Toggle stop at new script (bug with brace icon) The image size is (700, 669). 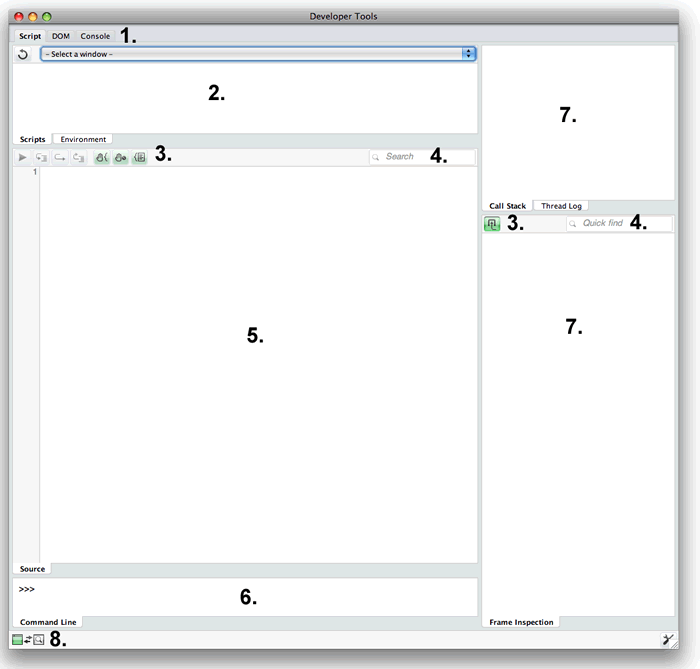(x=102, y=157)
